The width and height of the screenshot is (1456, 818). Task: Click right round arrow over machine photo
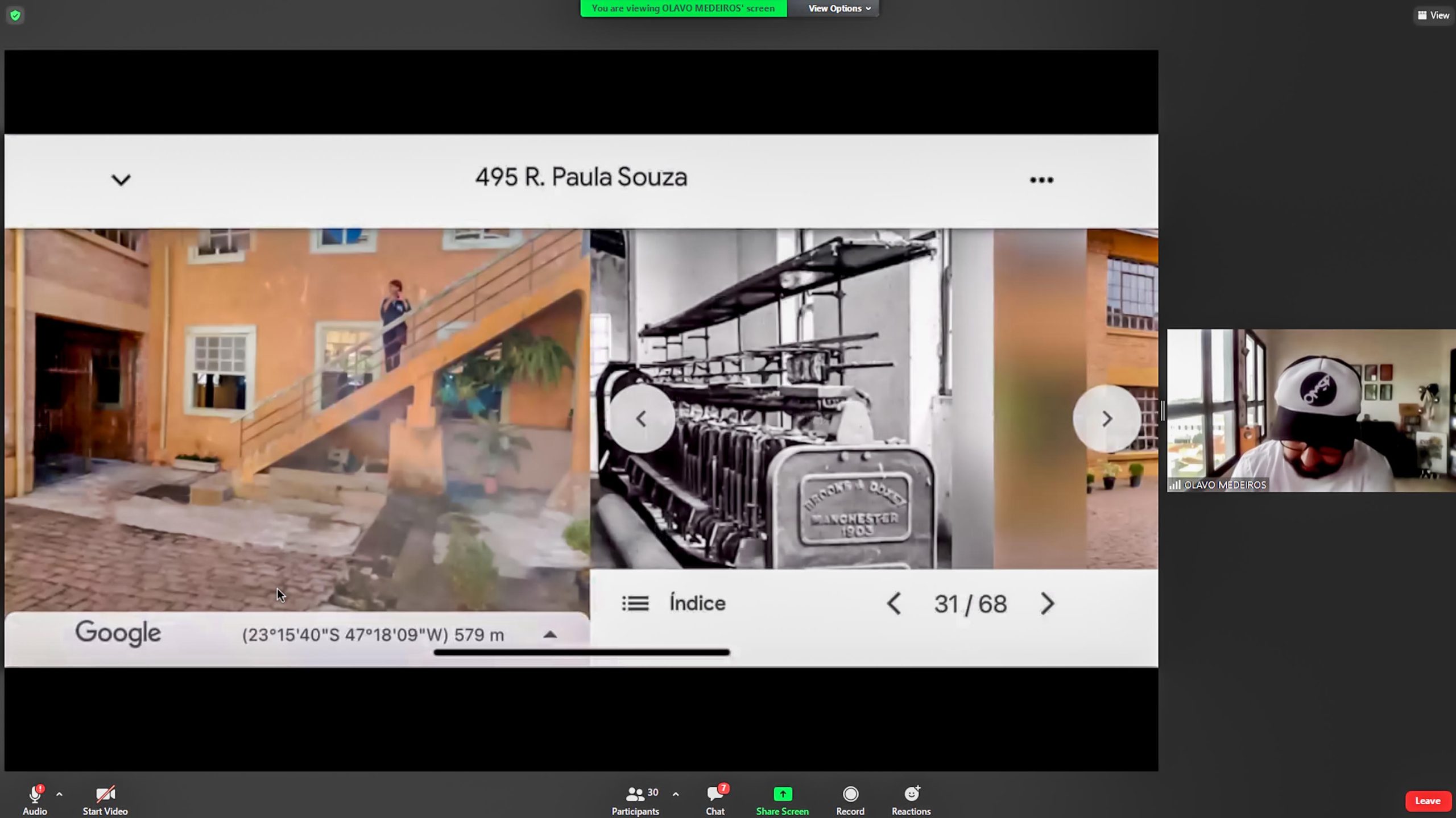1106,419
